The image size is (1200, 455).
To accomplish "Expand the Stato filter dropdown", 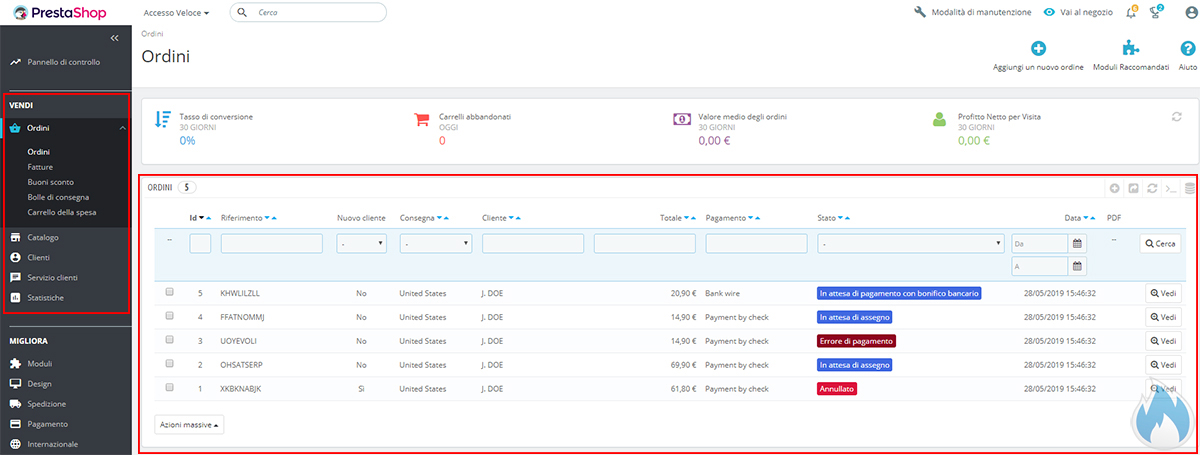I will click(x=910, y=243).
